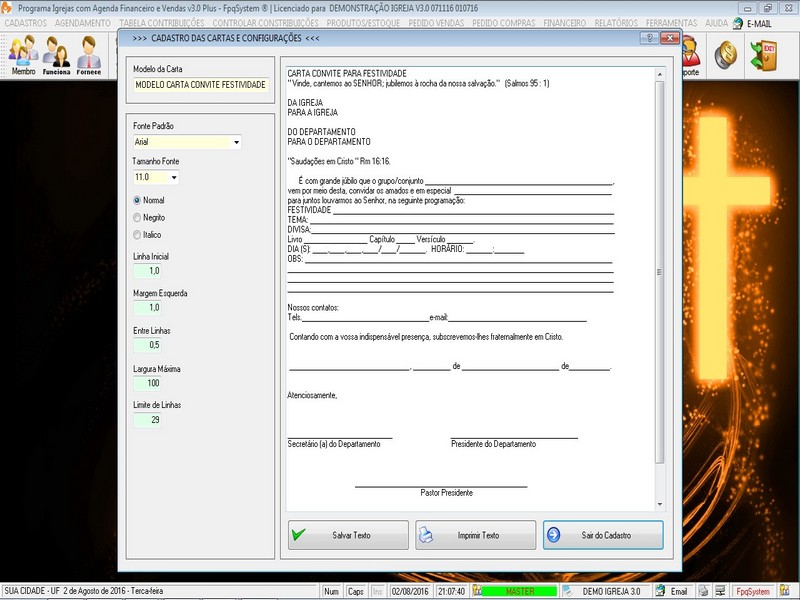Open the FERRAMENTAS menu
This screenshot has width=800, height=600.
(671, 23)
